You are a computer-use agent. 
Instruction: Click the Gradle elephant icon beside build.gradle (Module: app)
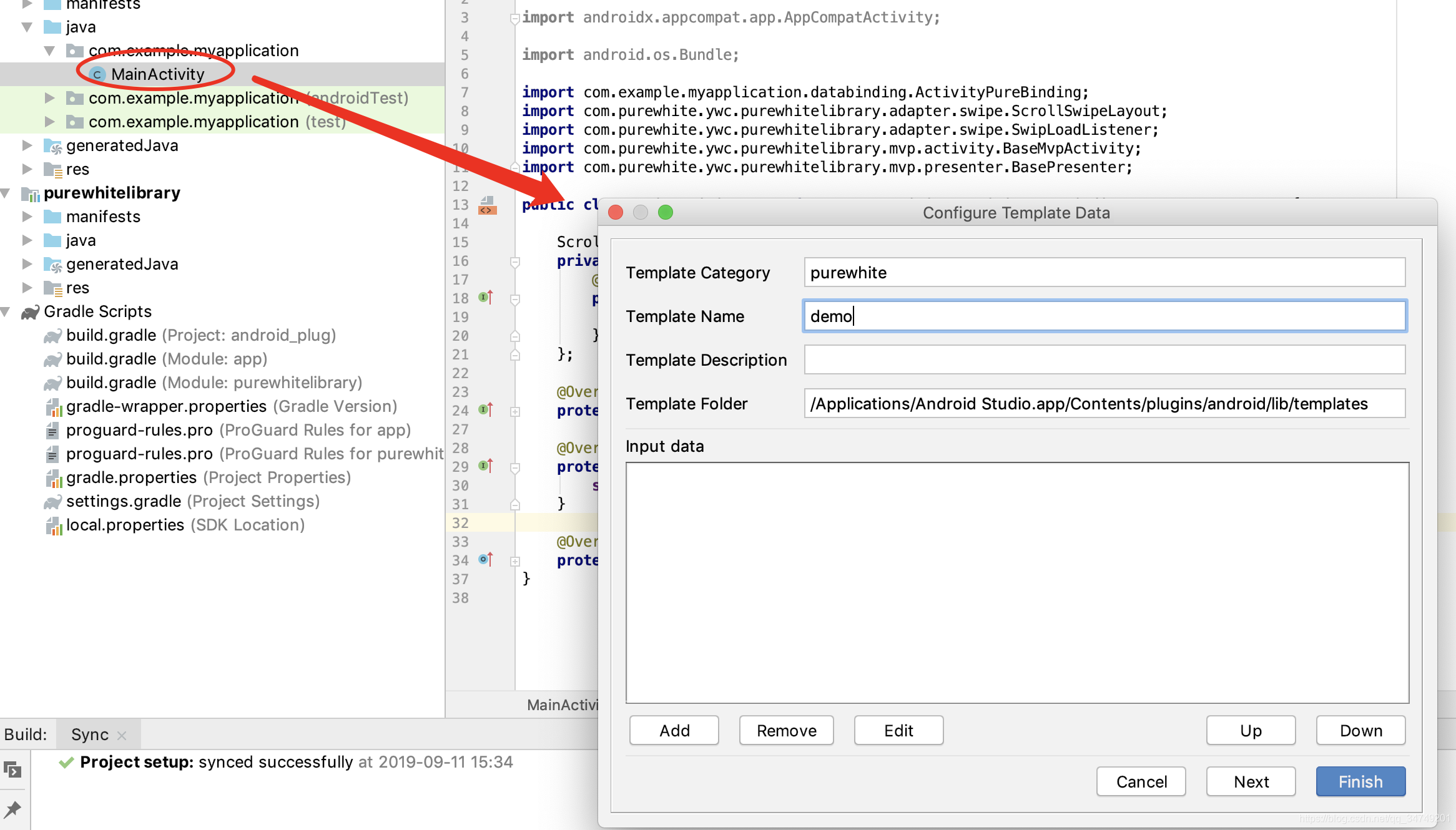(54, 359)
